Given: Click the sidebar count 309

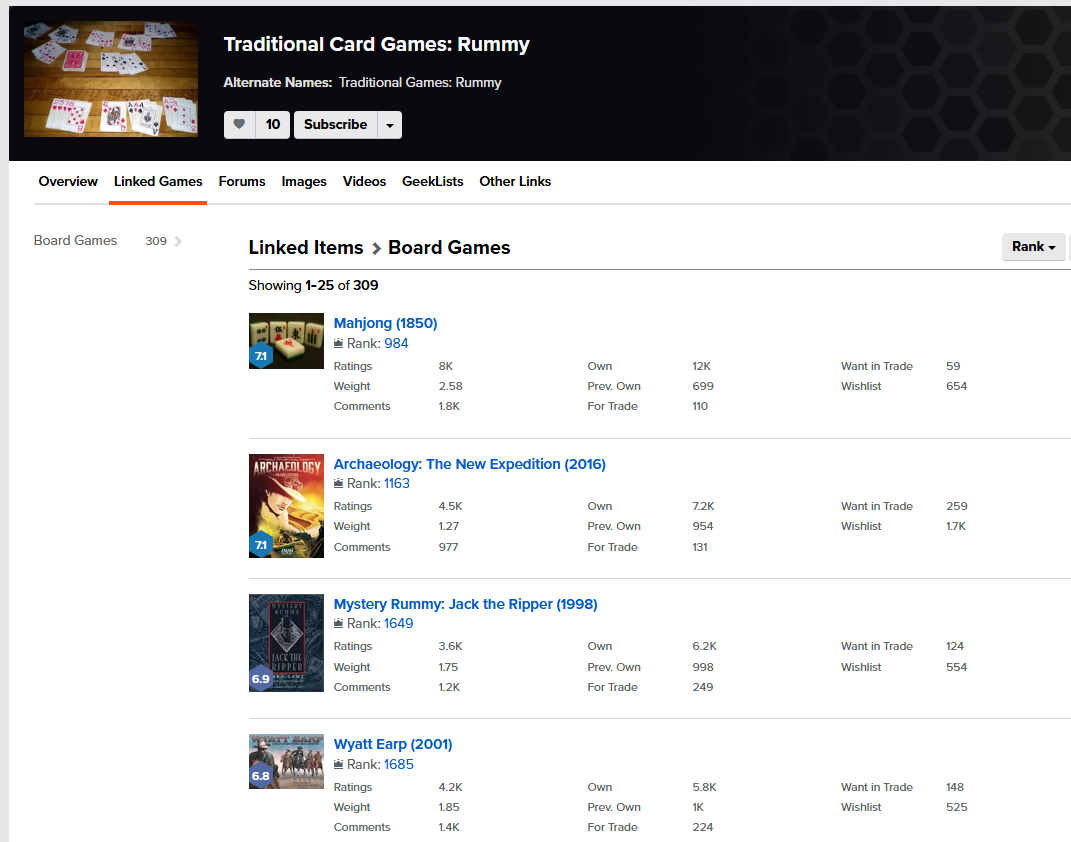Looking at the screenshot, I should point(156,241).
